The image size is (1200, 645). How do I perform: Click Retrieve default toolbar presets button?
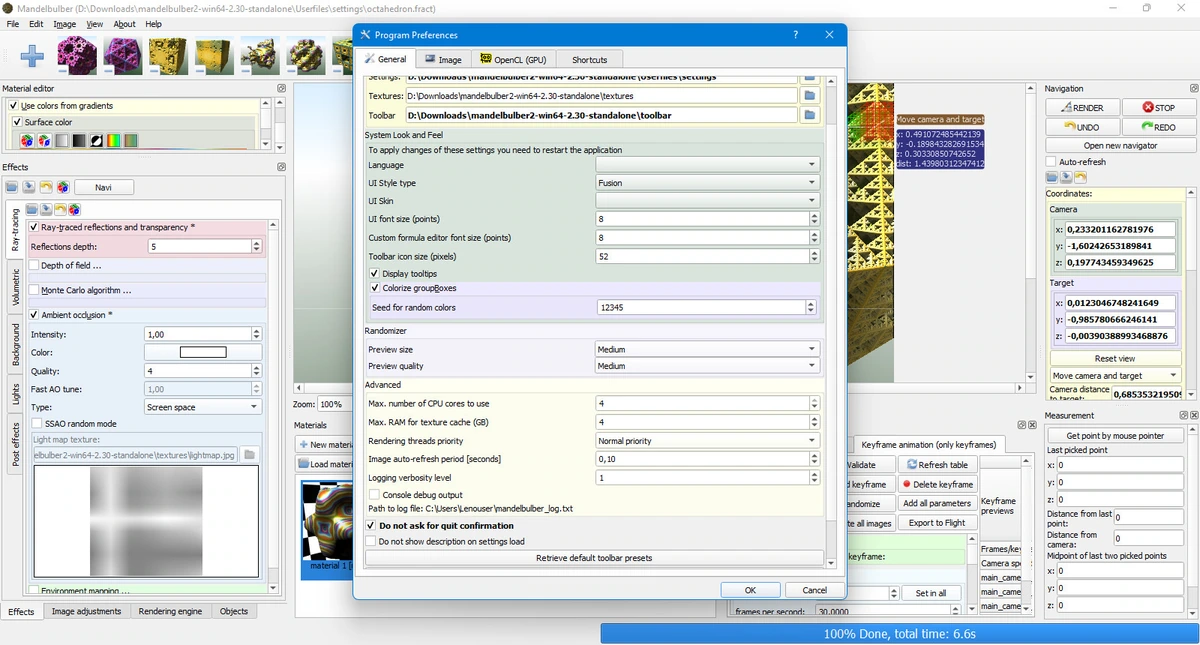coord(594,558)
